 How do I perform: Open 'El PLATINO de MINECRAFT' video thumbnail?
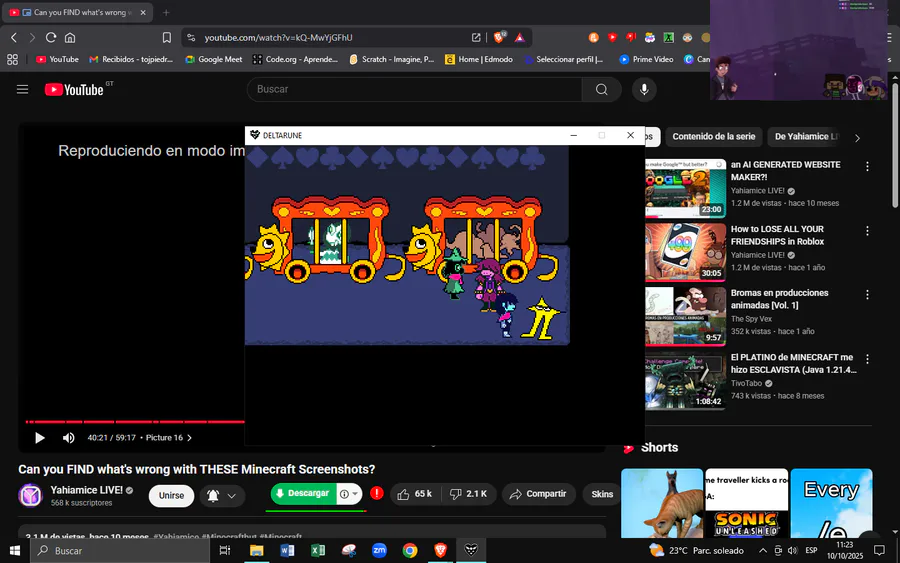[685, 381]
